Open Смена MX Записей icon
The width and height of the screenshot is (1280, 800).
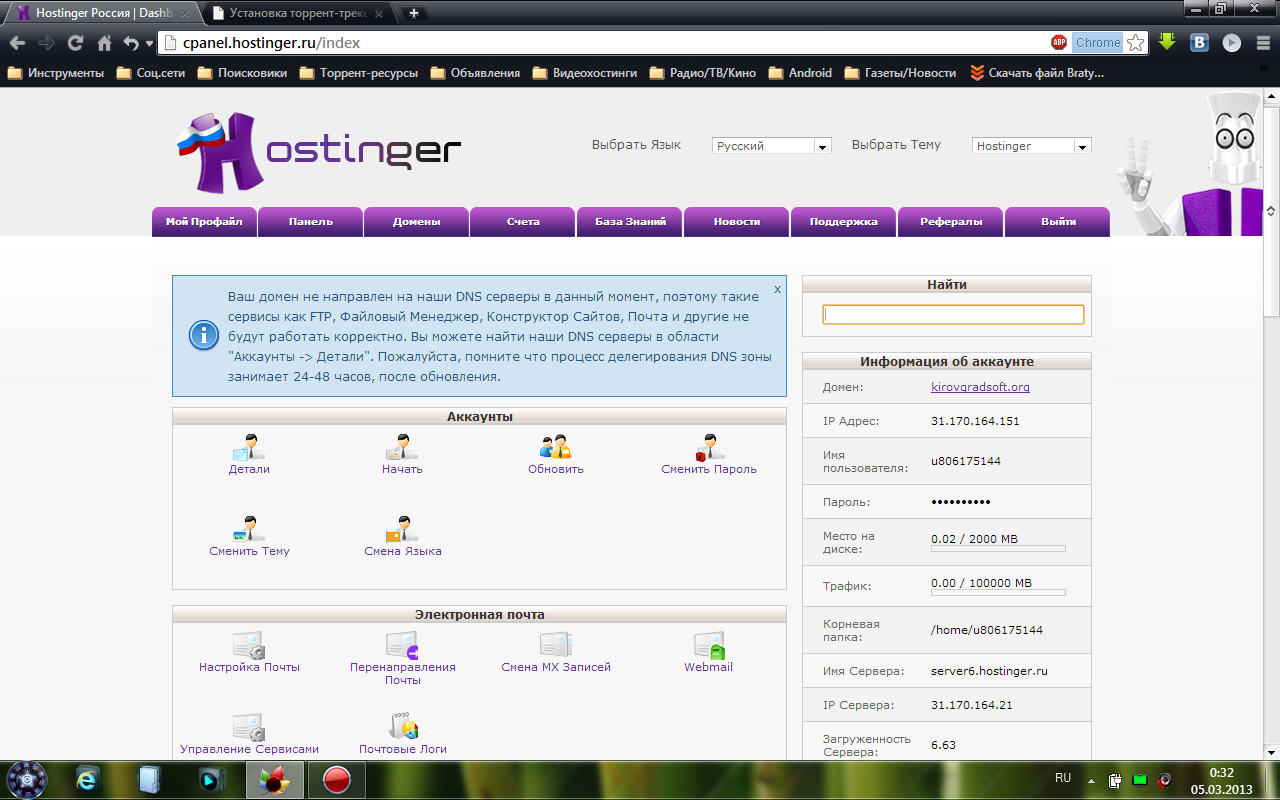pos(555,645)
